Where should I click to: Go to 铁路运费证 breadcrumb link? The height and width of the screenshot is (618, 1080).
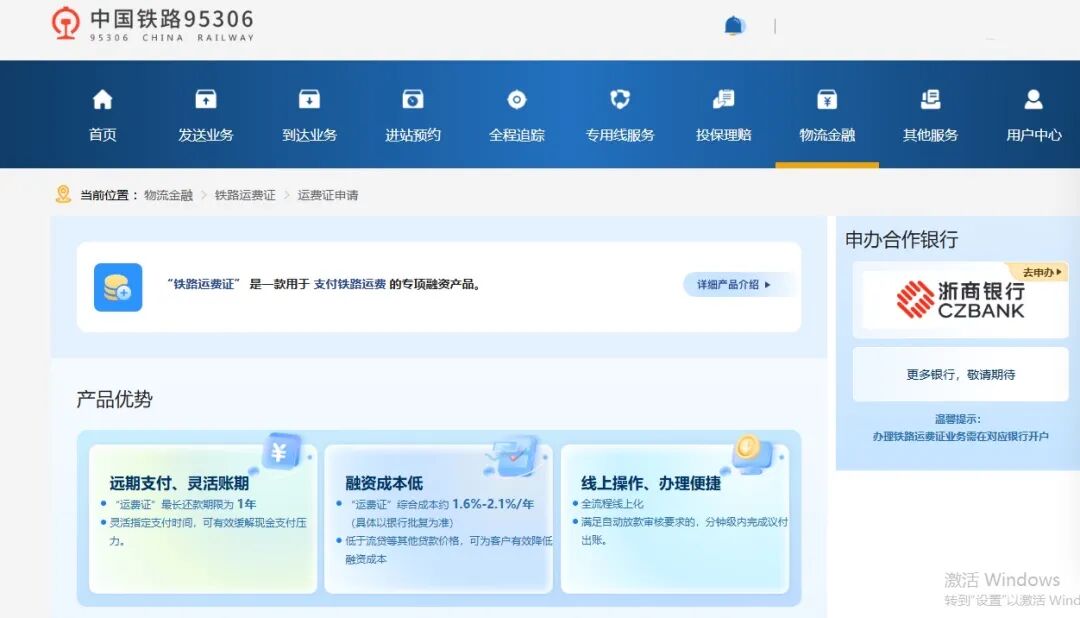245,195
